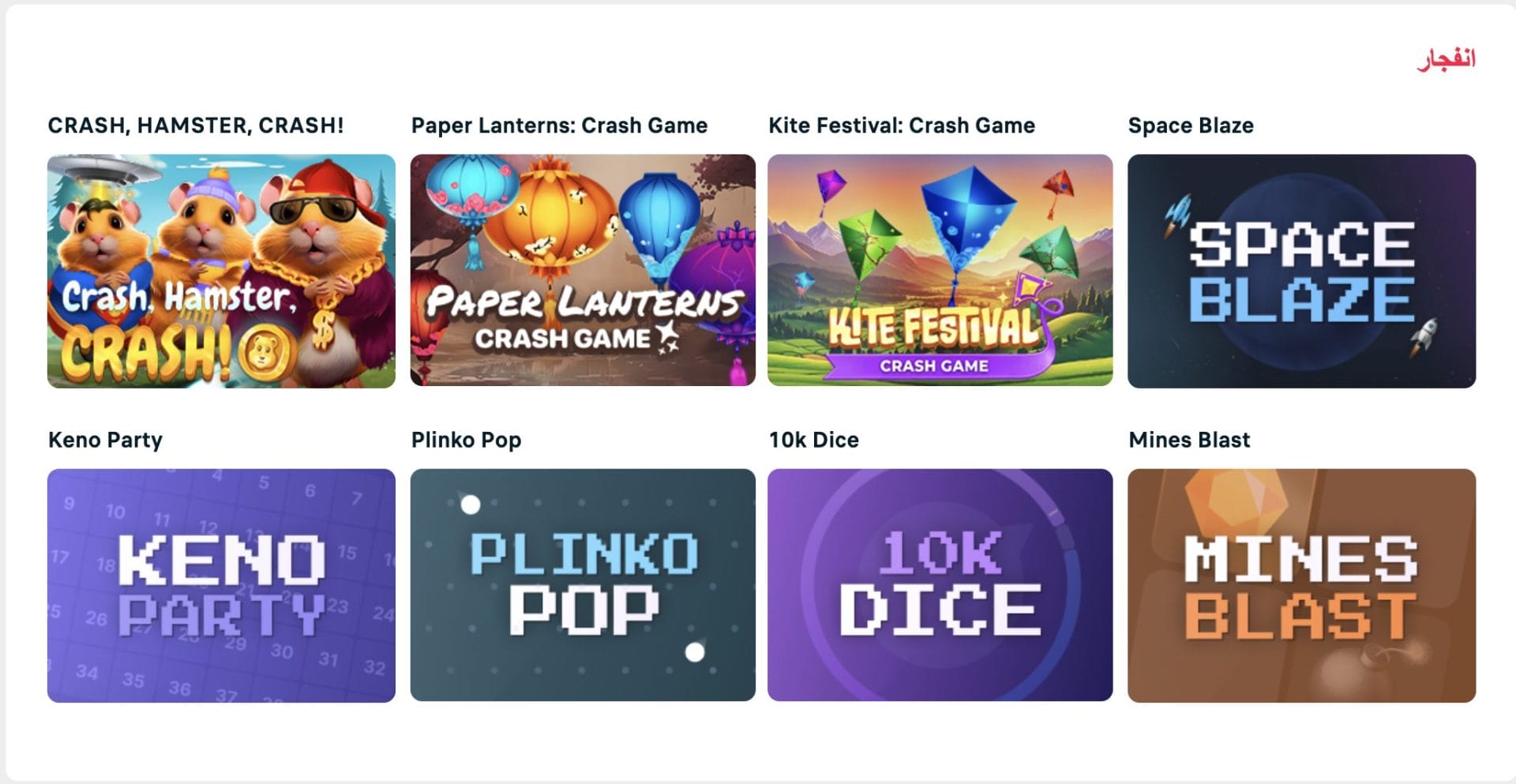
Task: Open the Space Blaze game tile
Action: [x=1301, y=271]
